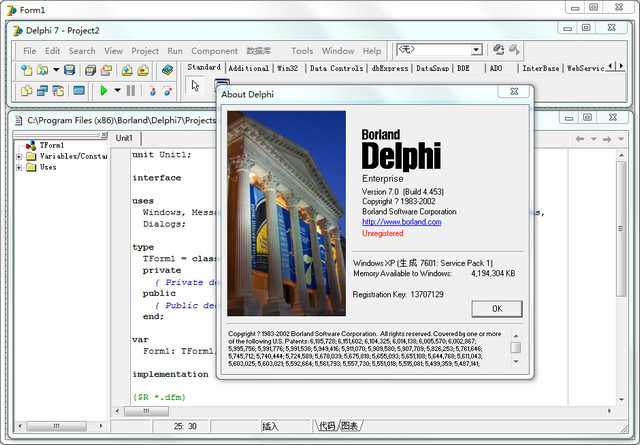Image resolution: width=640 pixels, height=445 pixels.
Task: Expand the Uses tree node
Action: coord(19,167)
